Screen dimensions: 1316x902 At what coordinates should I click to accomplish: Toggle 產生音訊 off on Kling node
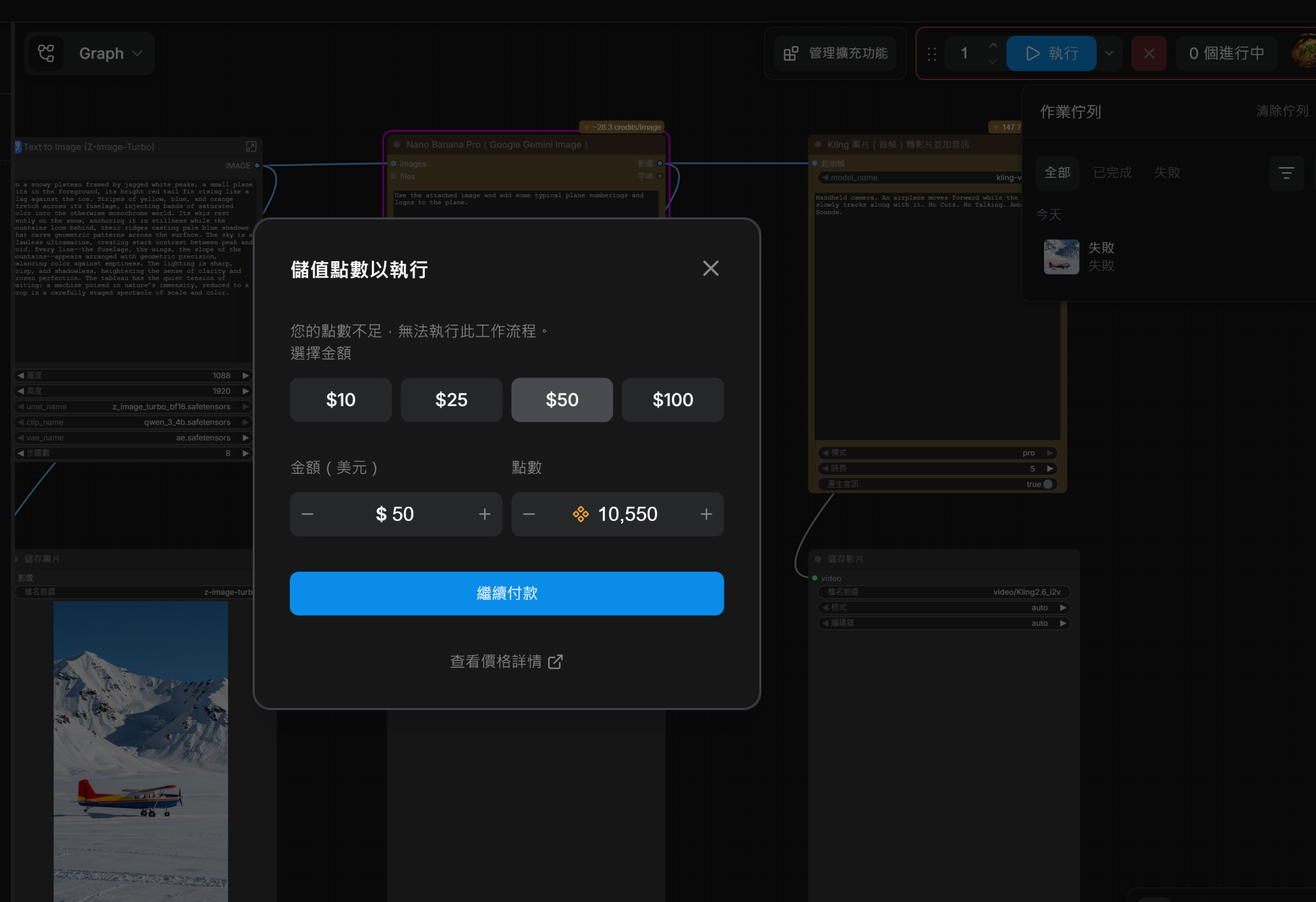(1047, 484)
